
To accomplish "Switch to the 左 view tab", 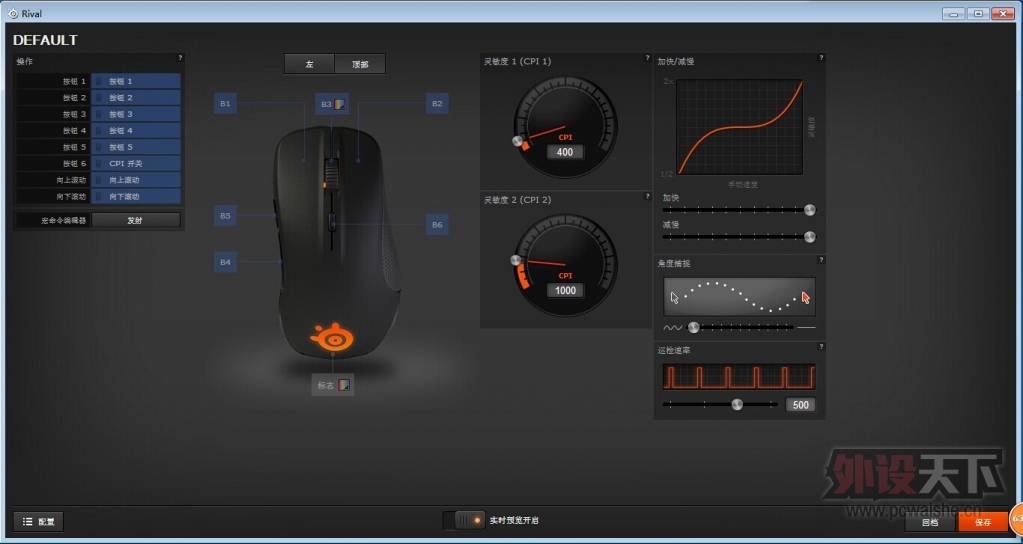I will (309, 64).
